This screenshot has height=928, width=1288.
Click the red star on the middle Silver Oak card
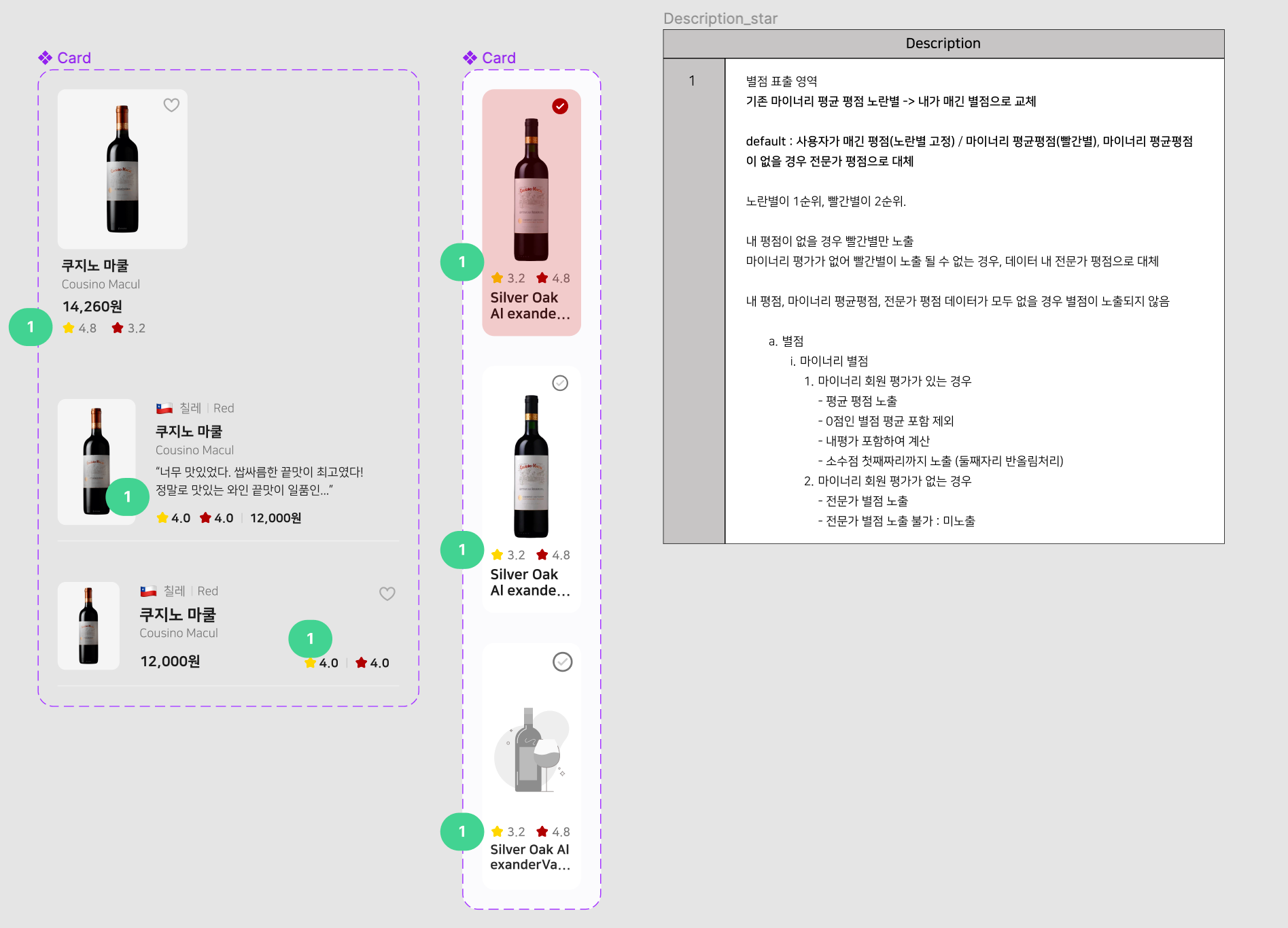click(542, 555)
